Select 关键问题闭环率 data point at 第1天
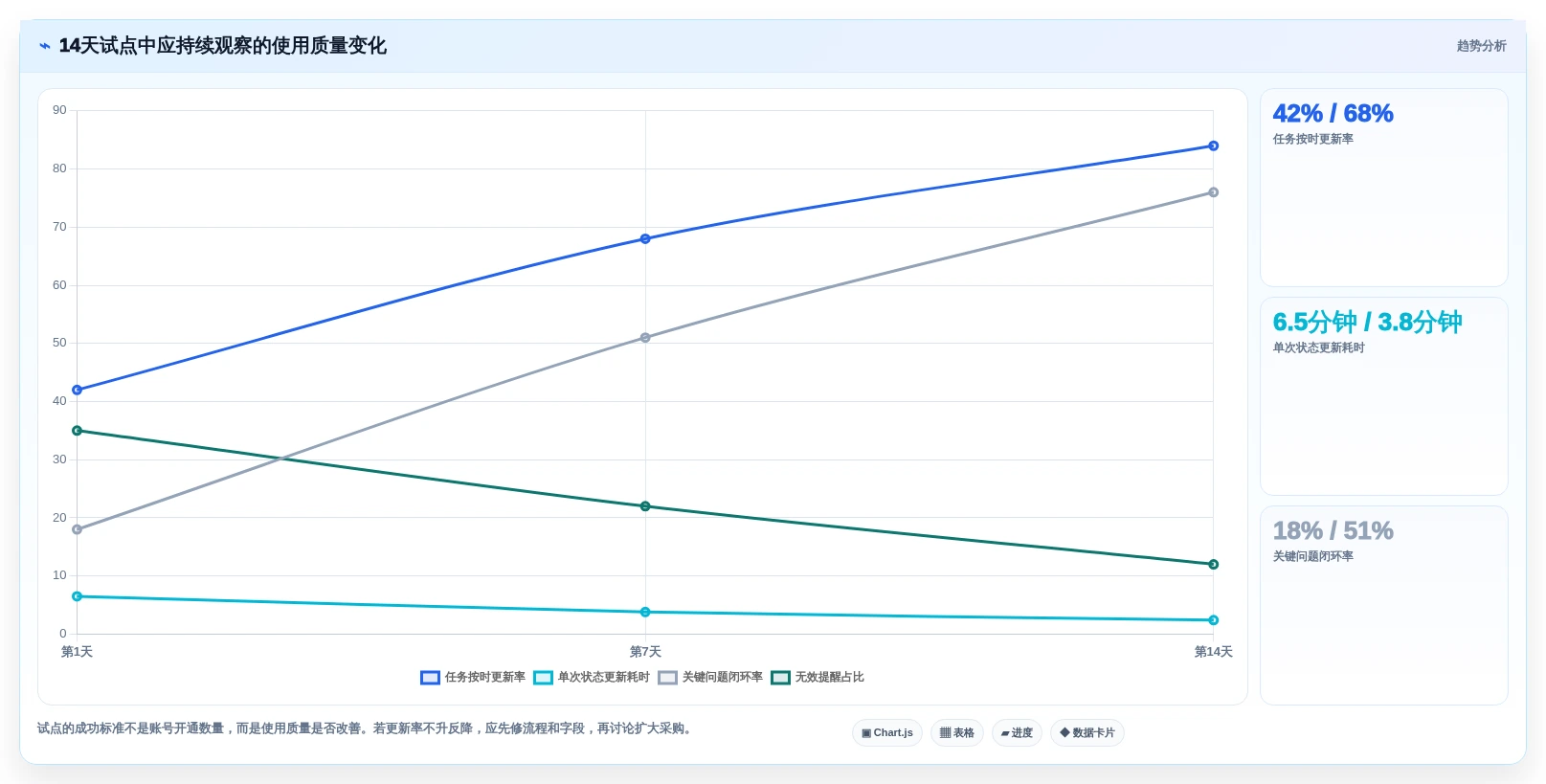 [78, 529]
